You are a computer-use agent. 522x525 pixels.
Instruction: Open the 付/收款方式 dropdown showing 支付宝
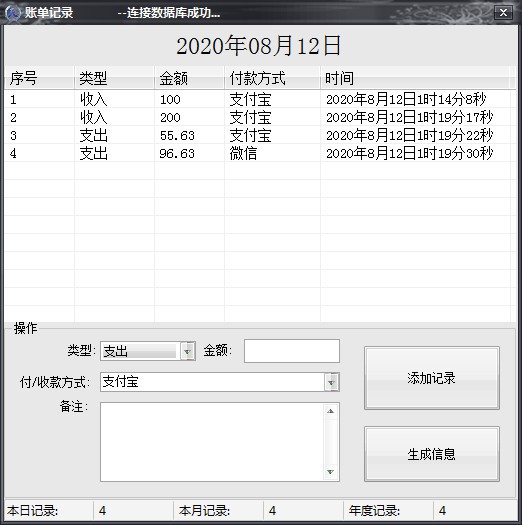click(331, 382)
